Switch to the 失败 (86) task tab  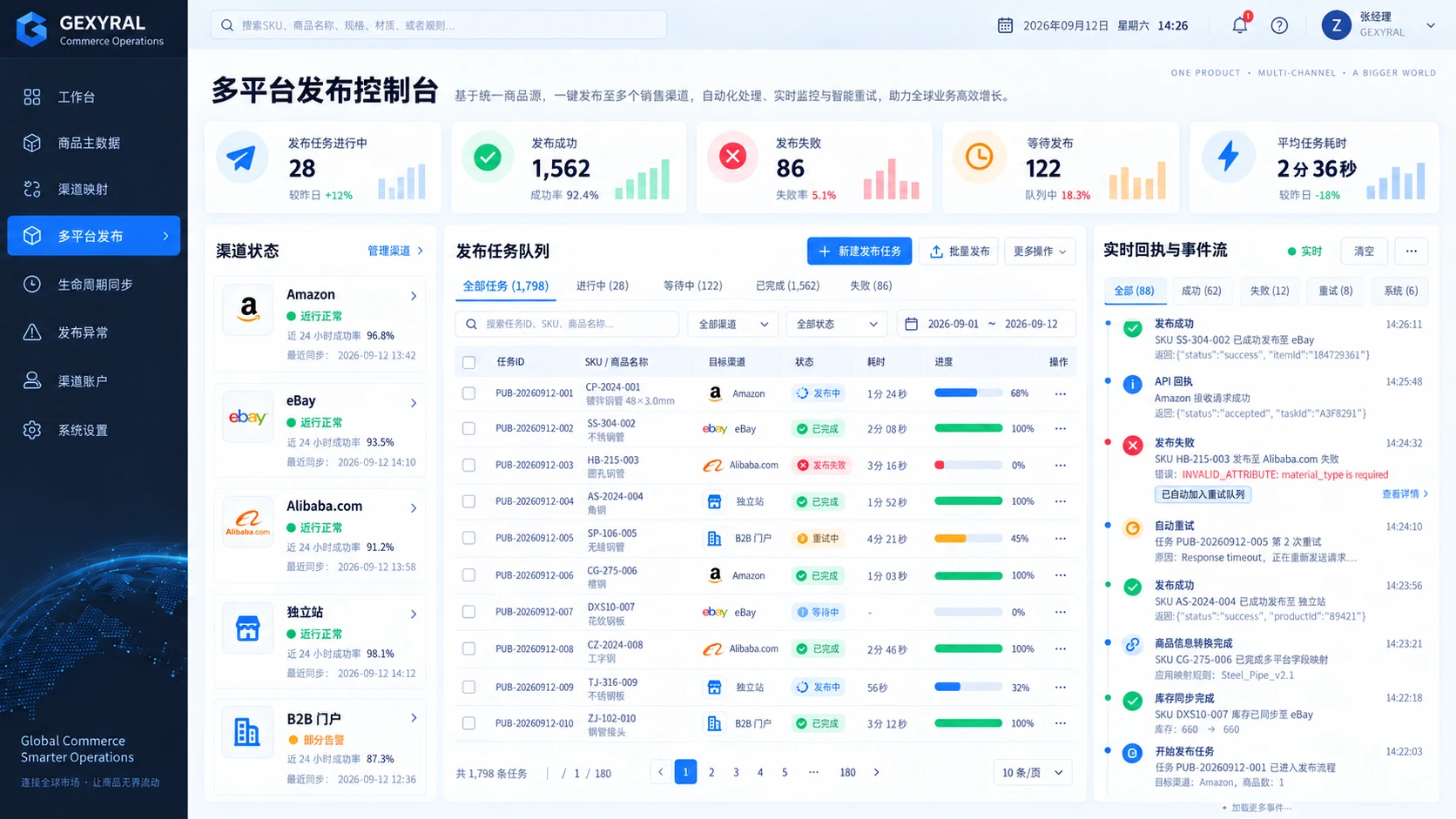871,285
